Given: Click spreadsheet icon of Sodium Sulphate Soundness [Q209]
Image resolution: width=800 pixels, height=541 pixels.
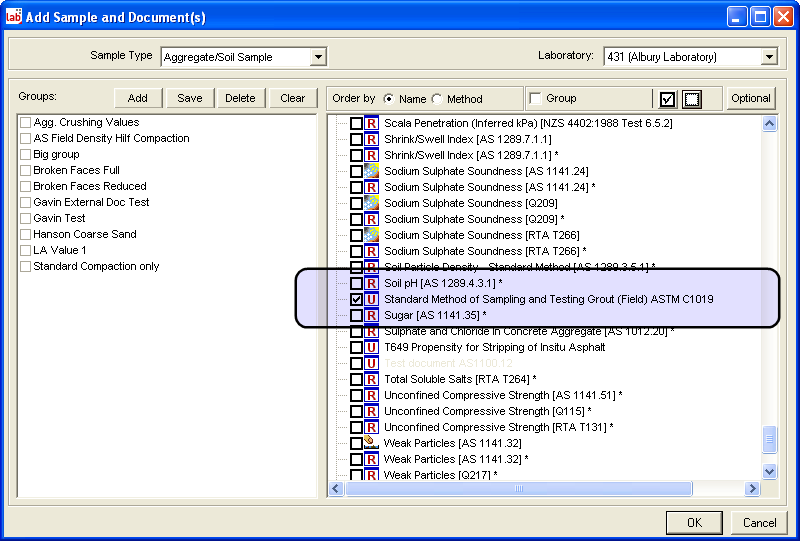Looking at the screenshot, I should 371,203.
